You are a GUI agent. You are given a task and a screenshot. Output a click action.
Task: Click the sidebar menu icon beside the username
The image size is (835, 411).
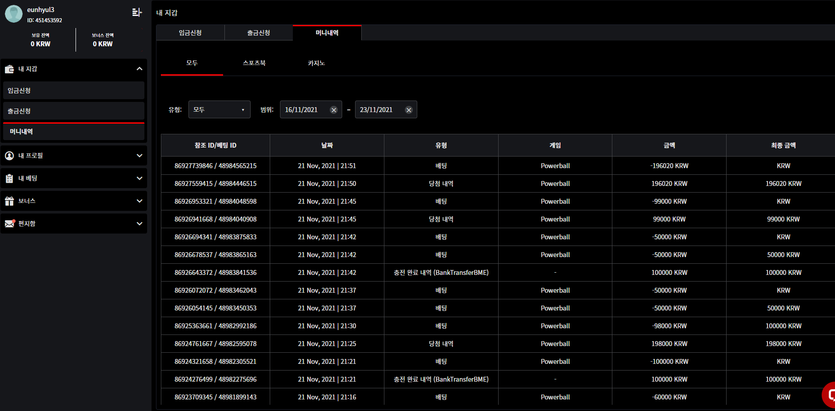(136, 12)
